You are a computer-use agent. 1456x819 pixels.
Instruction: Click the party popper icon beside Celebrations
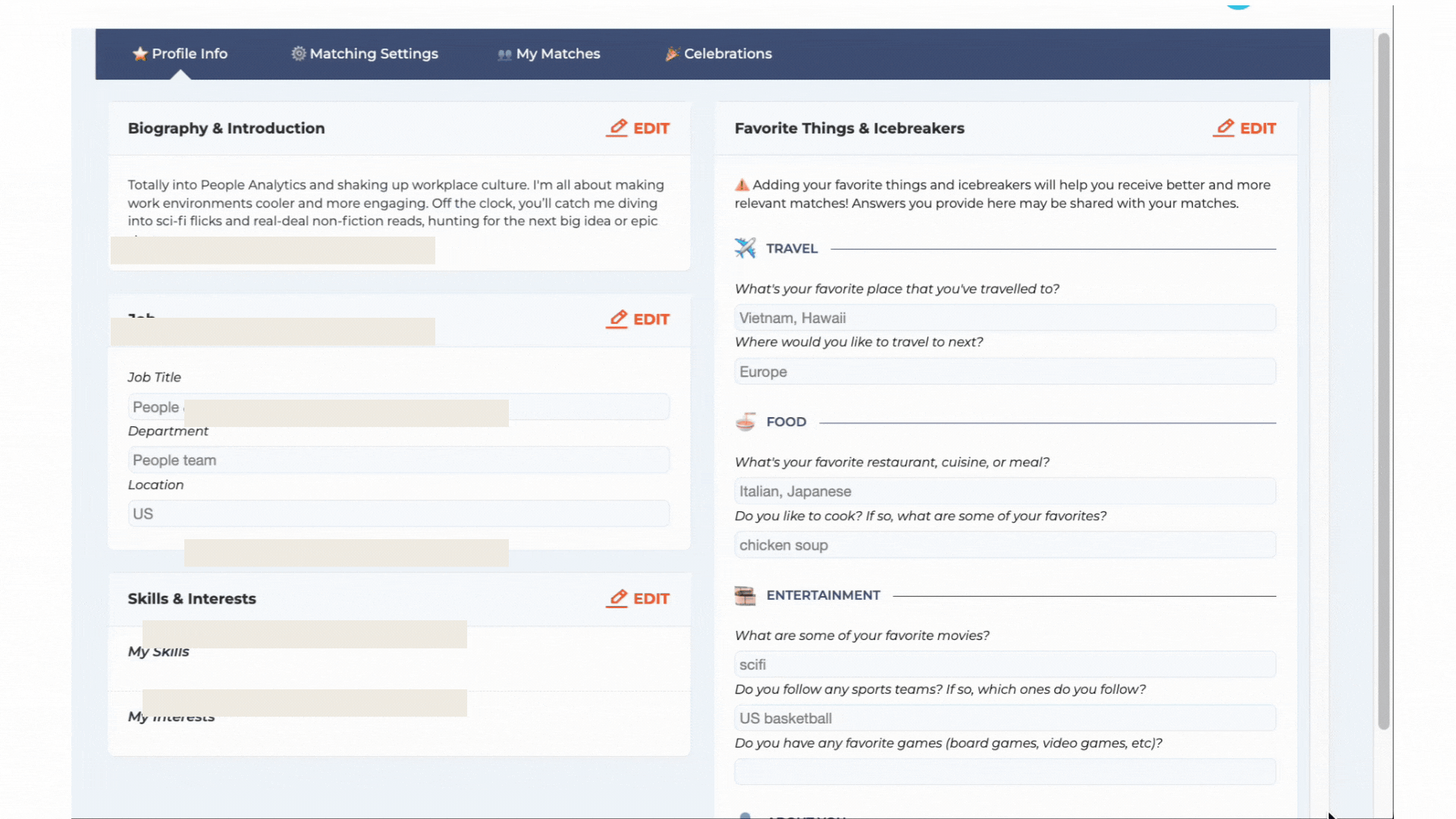pyautogui.click(x=672, y=54)
